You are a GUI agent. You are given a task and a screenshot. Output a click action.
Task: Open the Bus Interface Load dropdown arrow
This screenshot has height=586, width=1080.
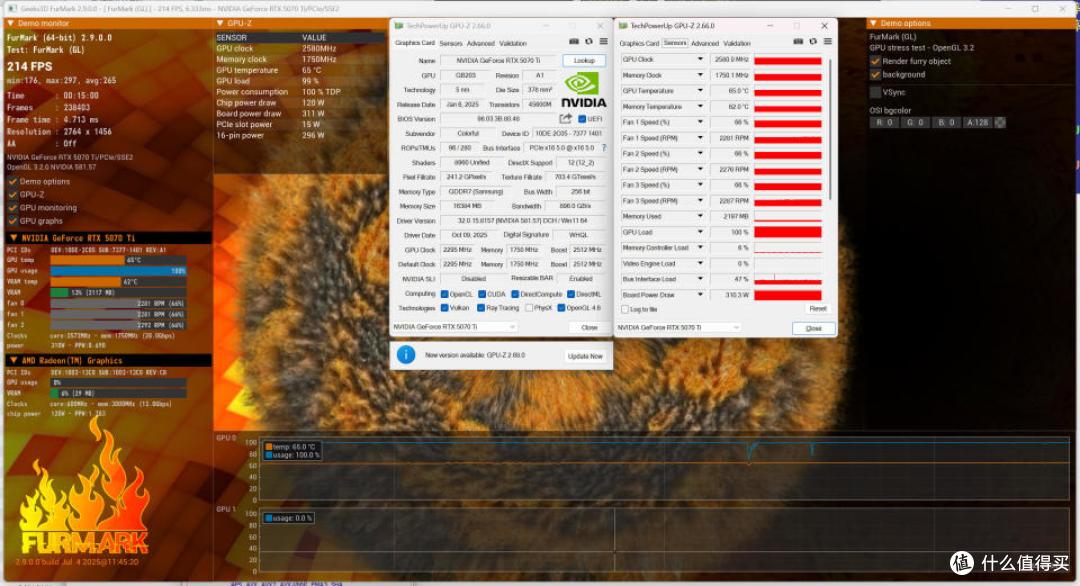tap(700, 279)
